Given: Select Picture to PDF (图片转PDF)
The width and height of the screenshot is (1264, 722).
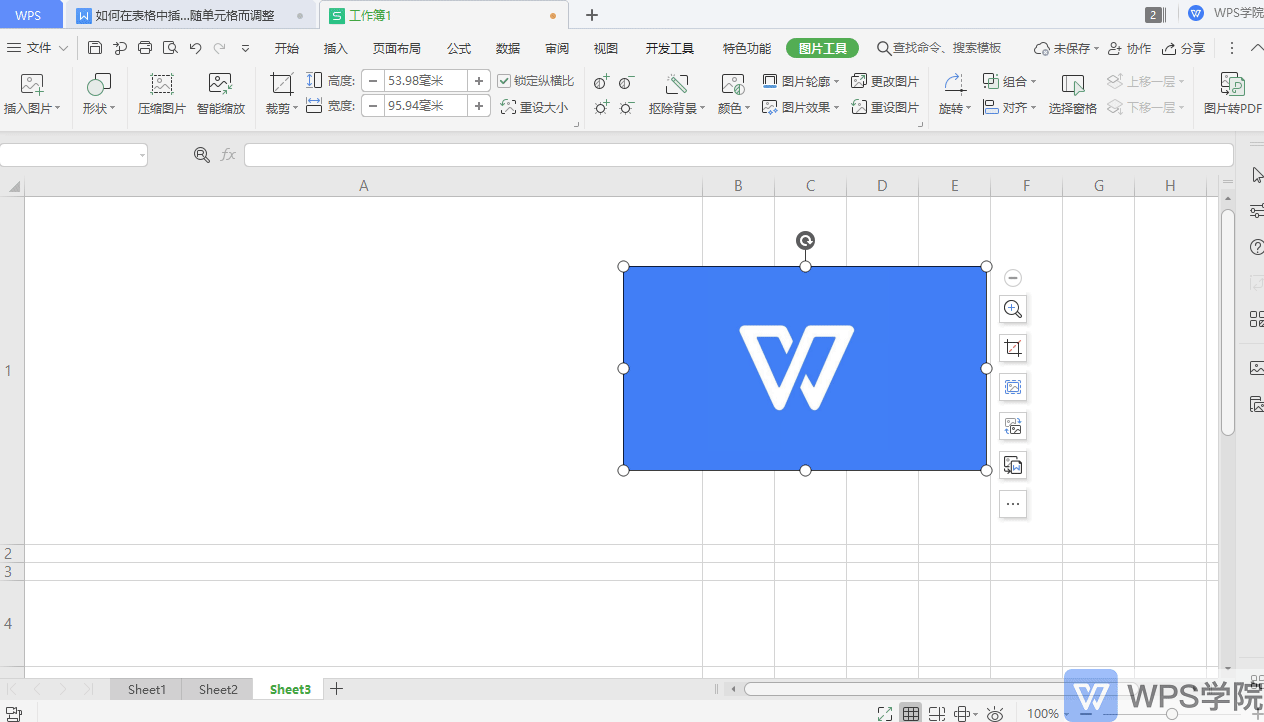Looking at the screenshot, I should [1233, 96].
